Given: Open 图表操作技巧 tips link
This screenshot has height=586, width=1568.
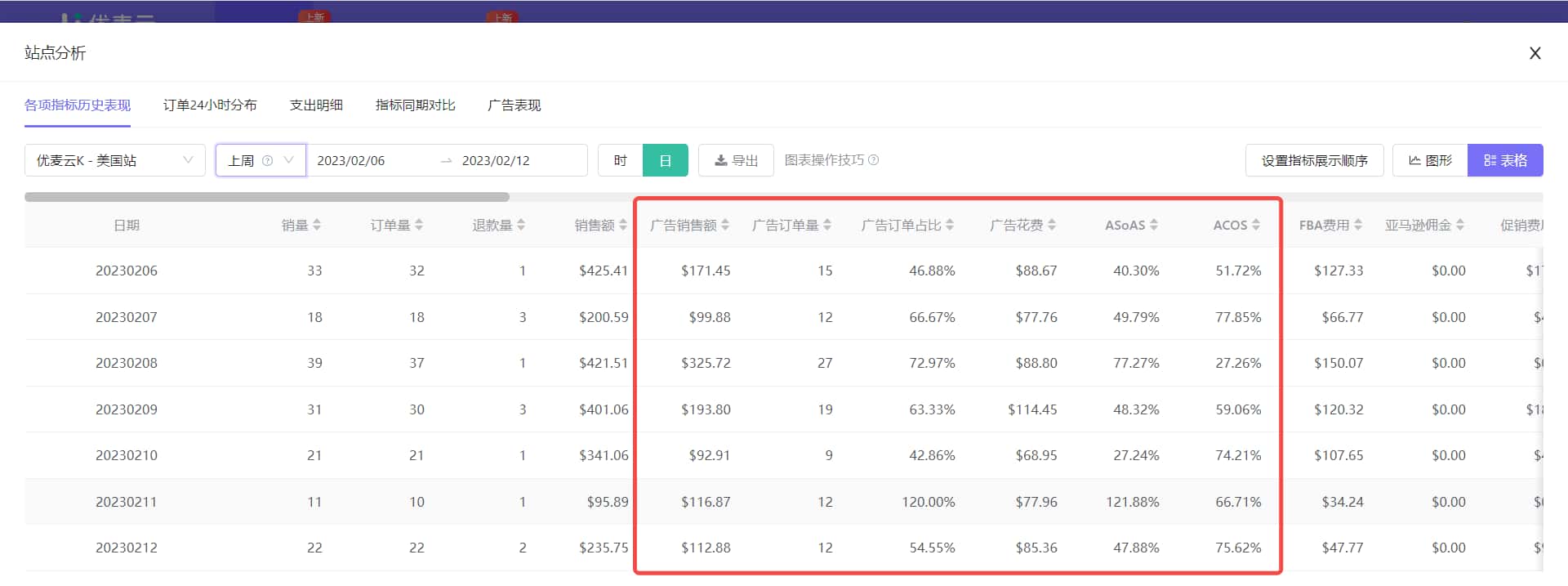Looking at the screenshot, I should (824, 160).
